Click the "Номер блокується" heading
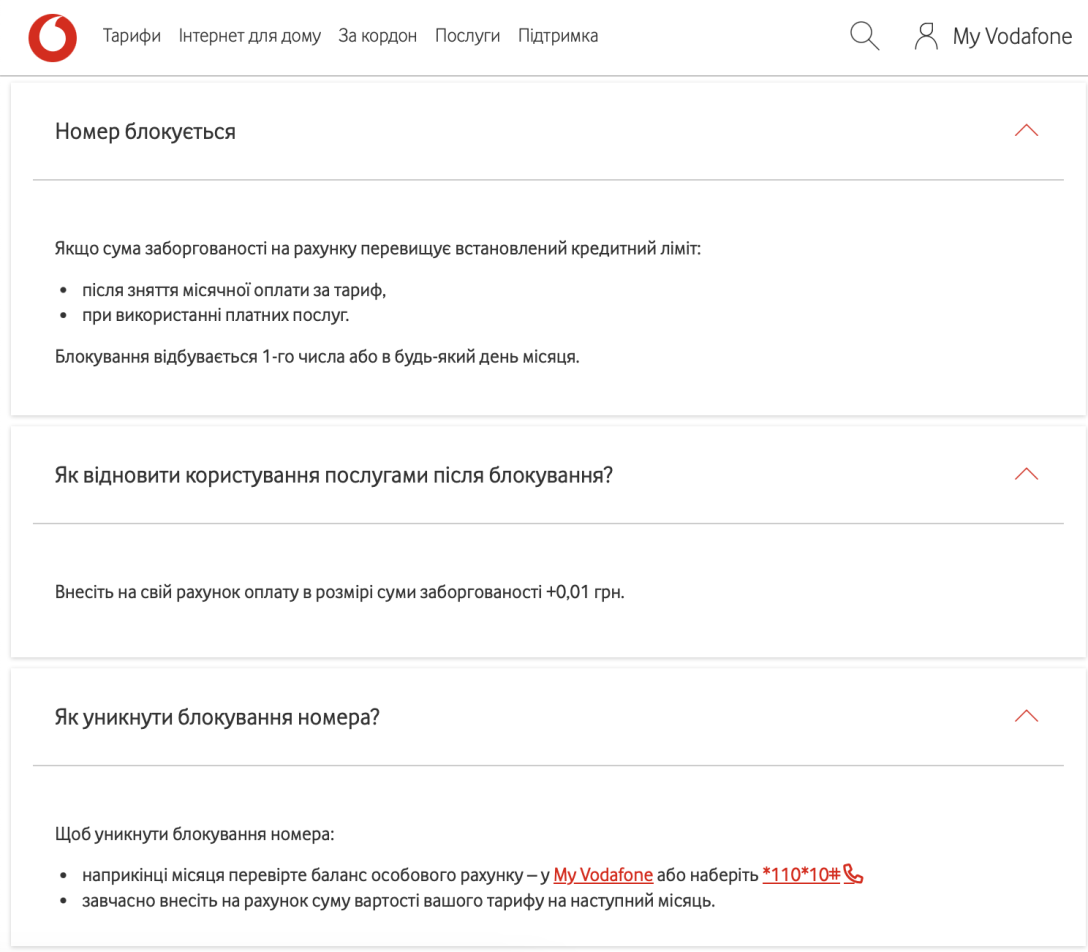The height and width of the screenshot is (952, 1088). pyautogui.click(x=145, y=132)
